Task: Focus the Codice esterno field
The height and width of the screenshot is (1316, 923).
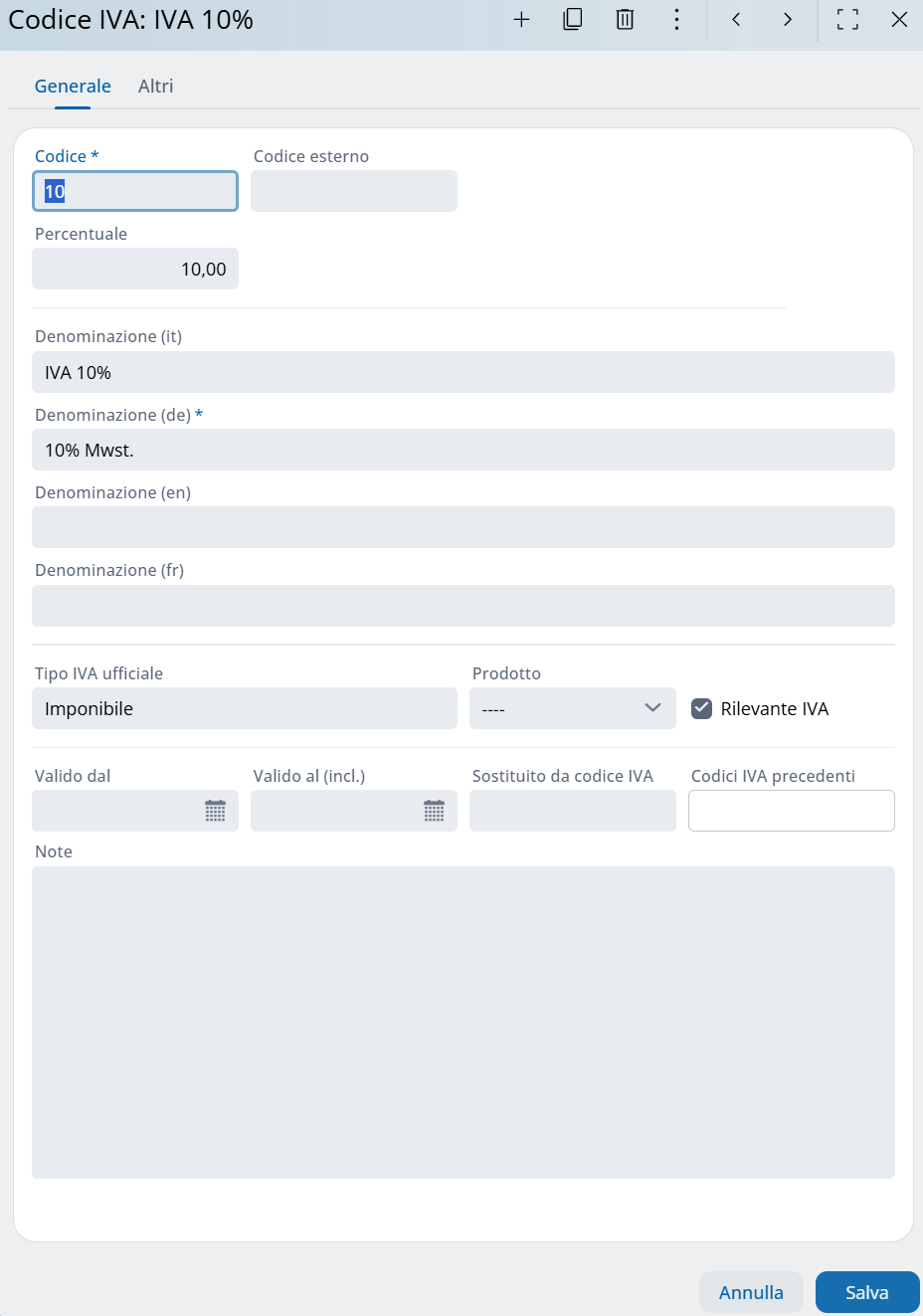Action: click(x=354, y=191)
